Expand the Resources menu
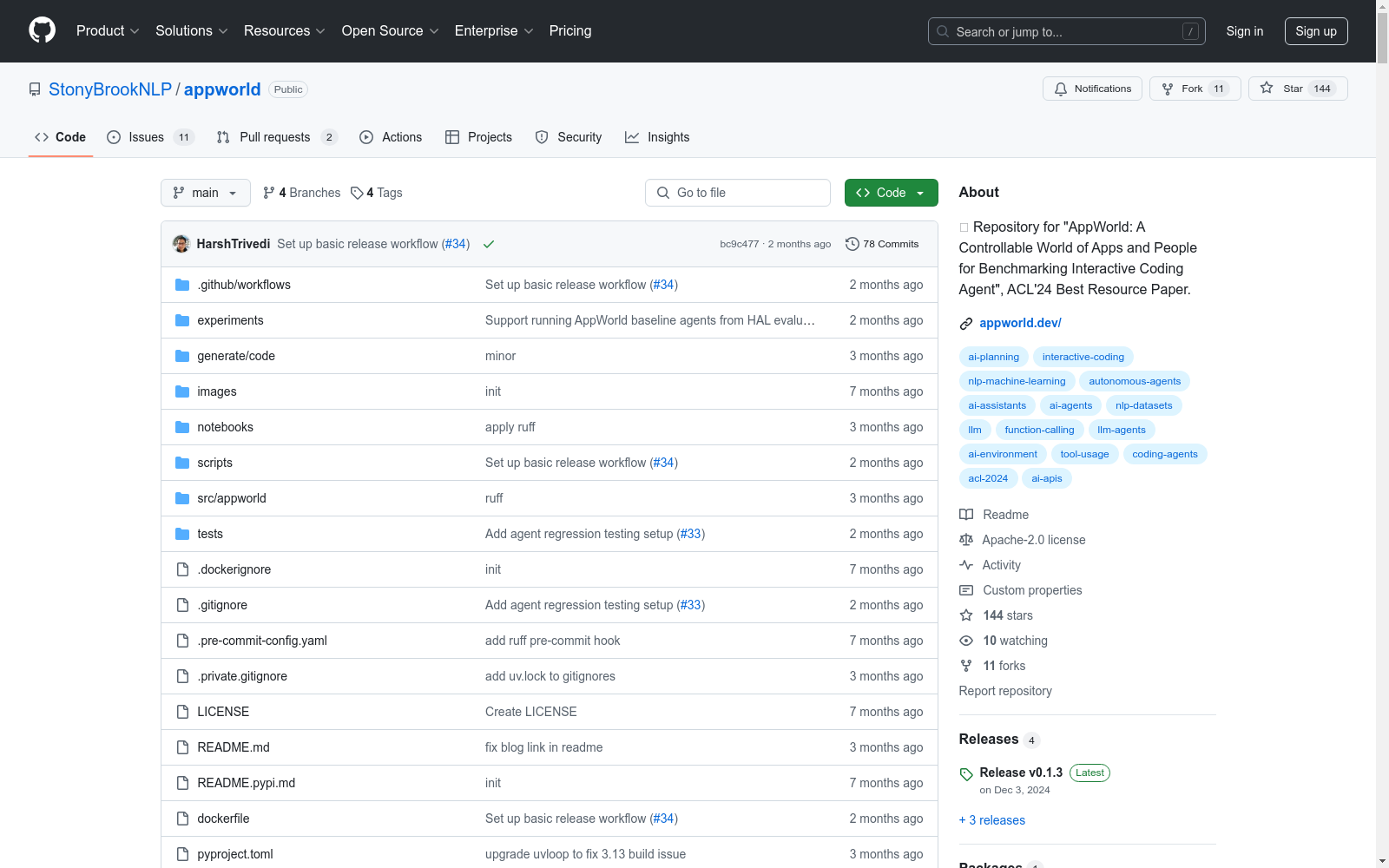 click(285, 31)
